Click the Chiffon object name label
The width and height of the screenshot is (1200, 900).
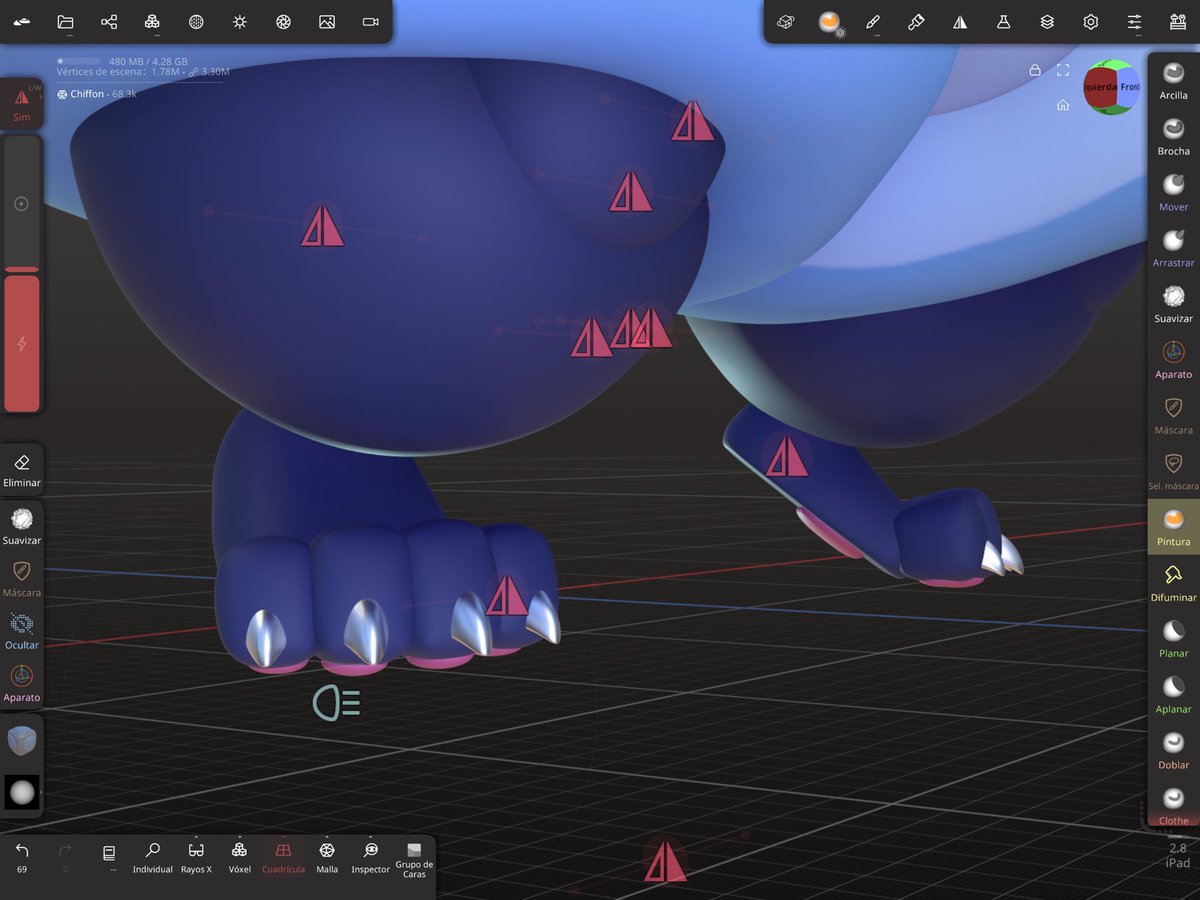point(87,94)
